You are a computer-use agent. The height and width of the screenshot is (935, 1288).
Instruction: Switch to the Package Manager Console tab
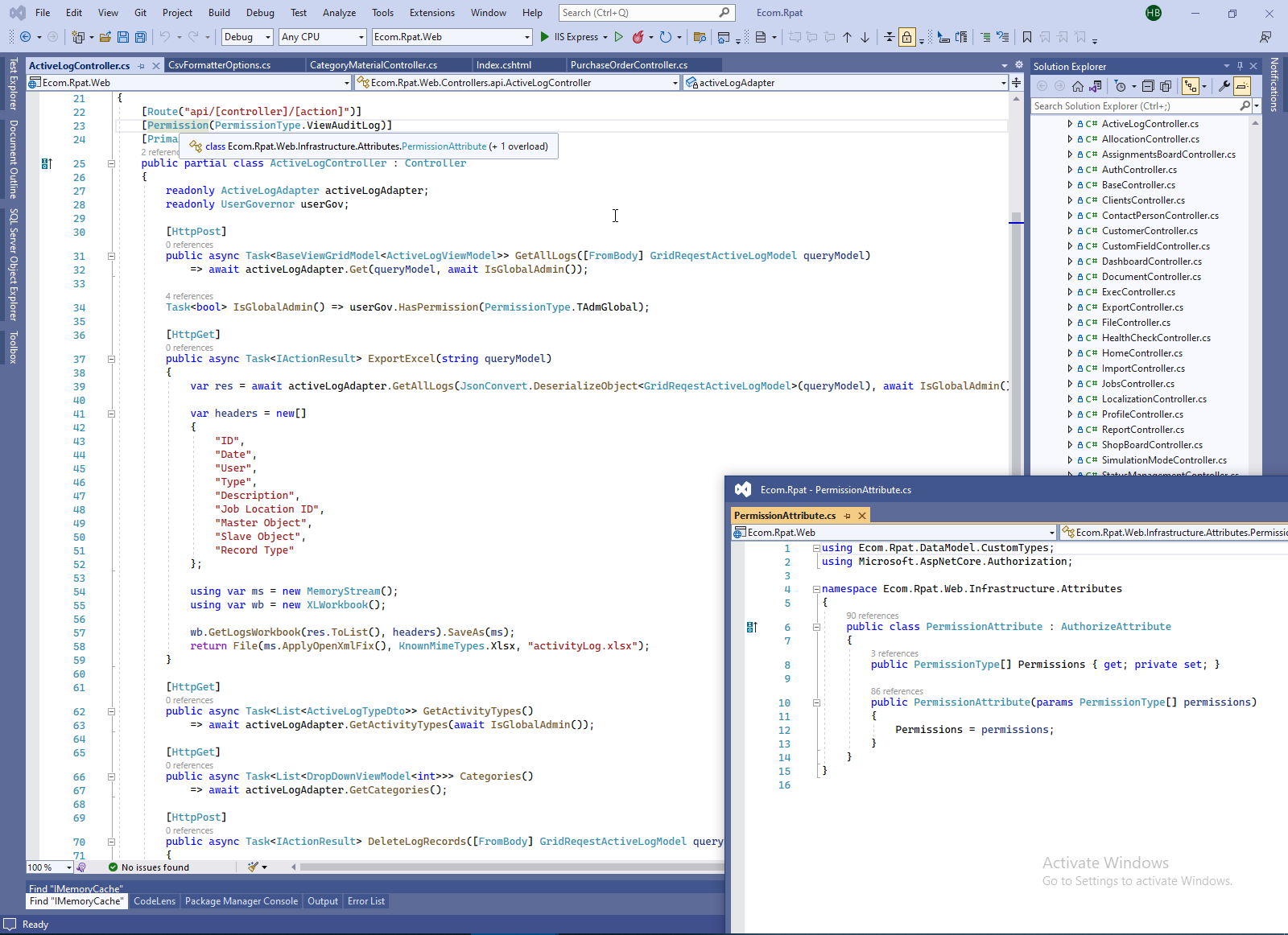point(241,901)
